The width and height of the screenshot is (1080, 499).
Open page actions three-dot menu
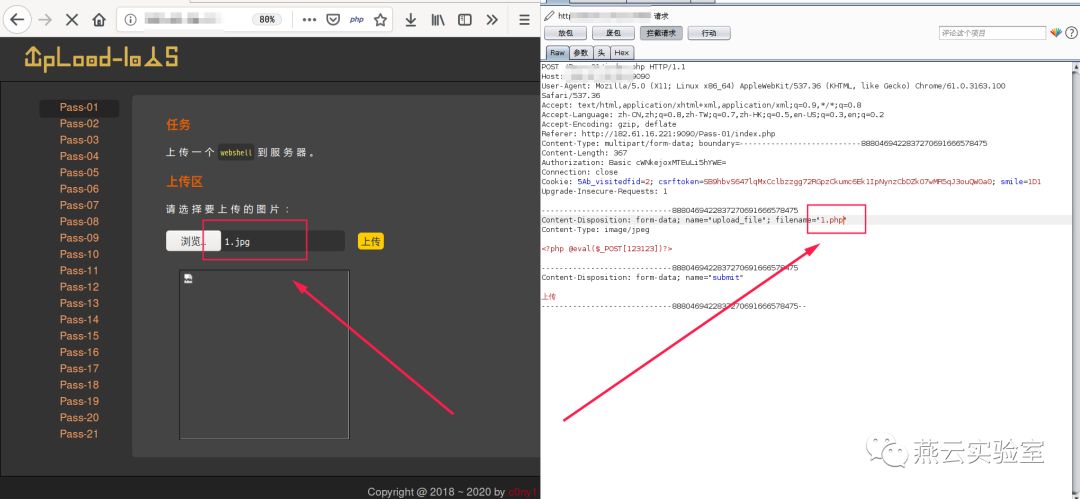point(309,19)
